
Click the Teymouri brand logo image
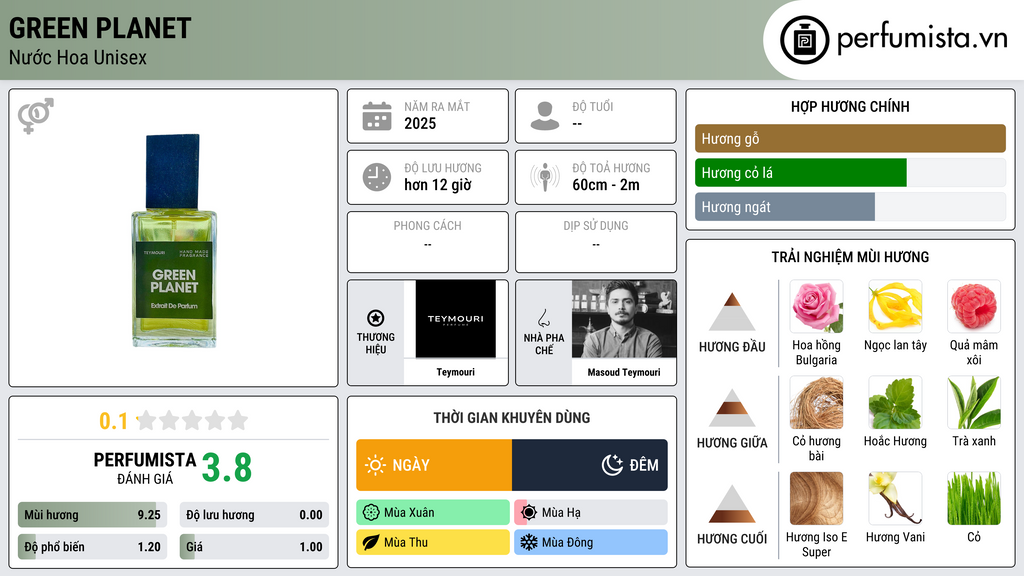[456, 319]
